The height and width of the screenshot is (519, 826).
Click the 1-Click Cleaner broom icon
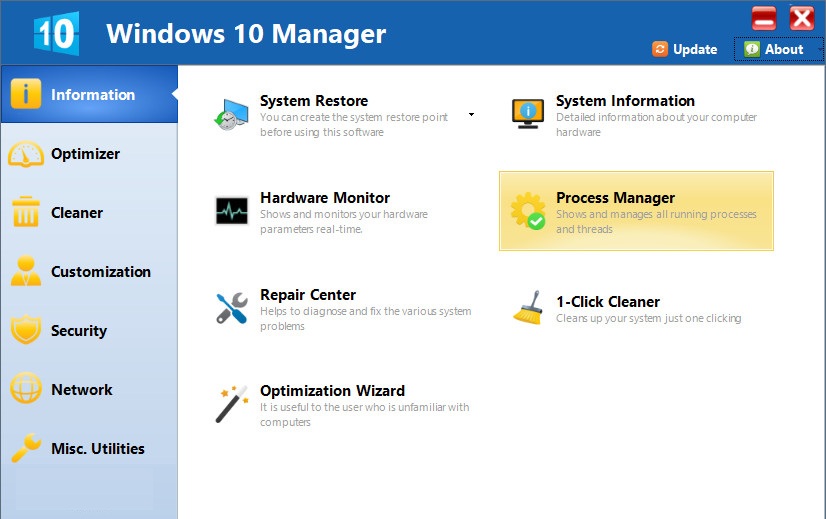pos(528,308)
